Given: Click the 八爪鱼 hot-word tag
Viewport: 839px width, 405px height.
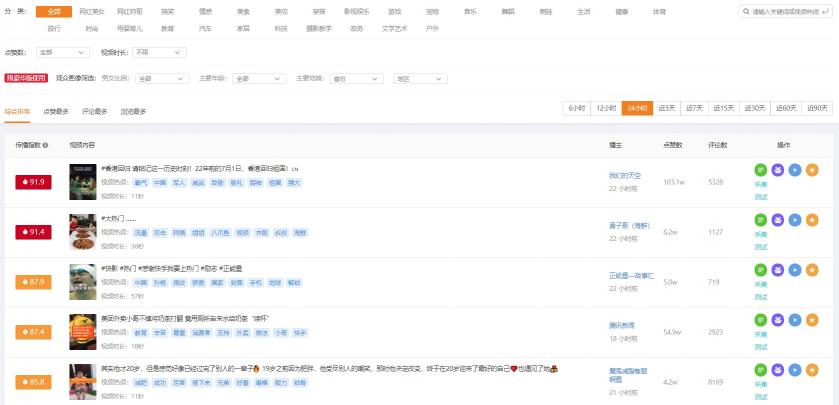Looking at the screenshot, I should click(220, 233).
